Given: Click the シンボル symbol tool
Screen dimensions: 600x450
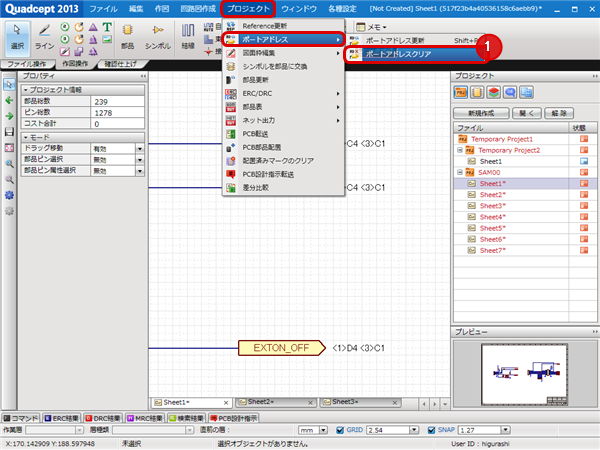Looking at the screenshot, I should 157,38.
